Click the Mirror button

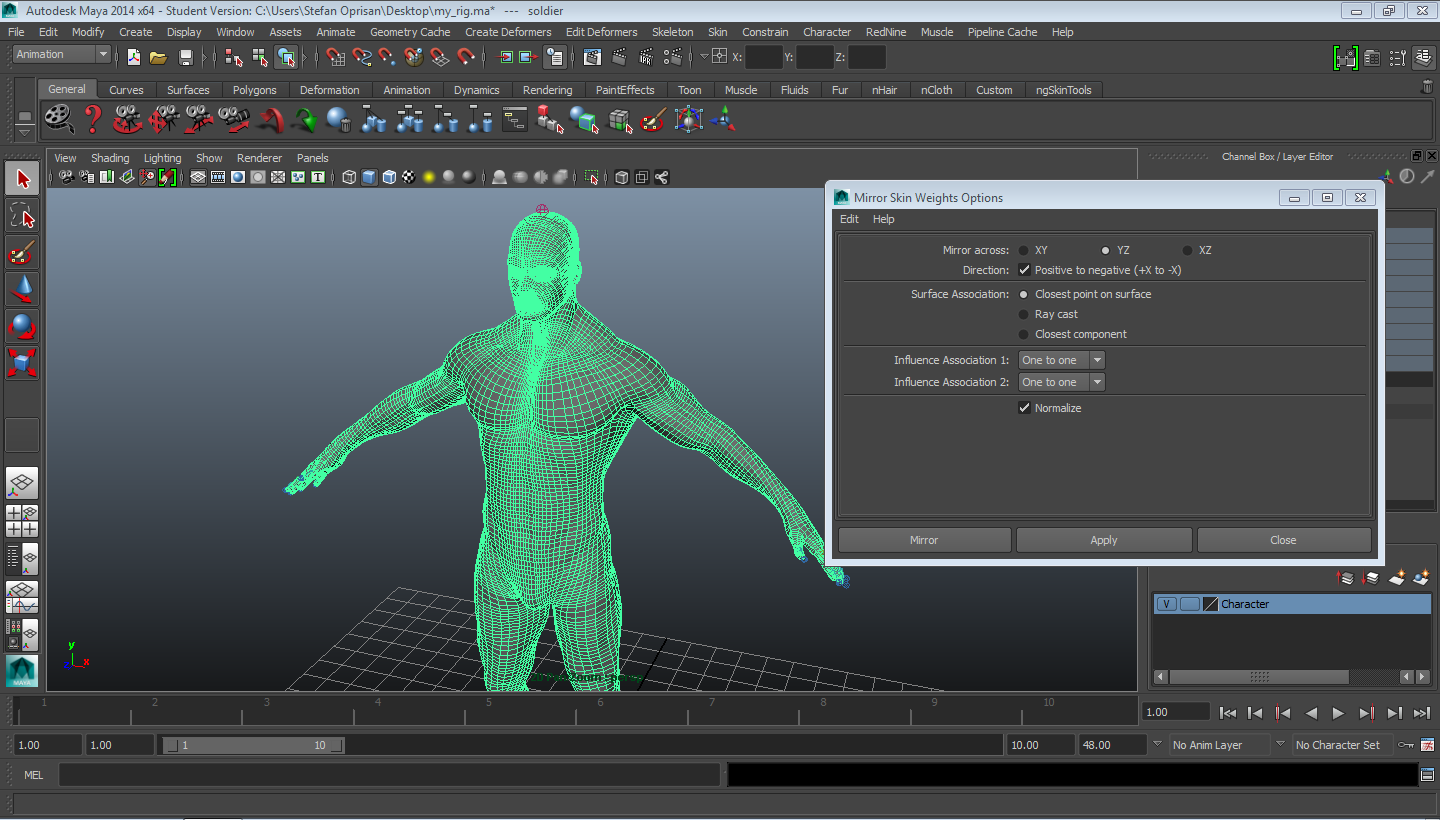click(924, 540)
